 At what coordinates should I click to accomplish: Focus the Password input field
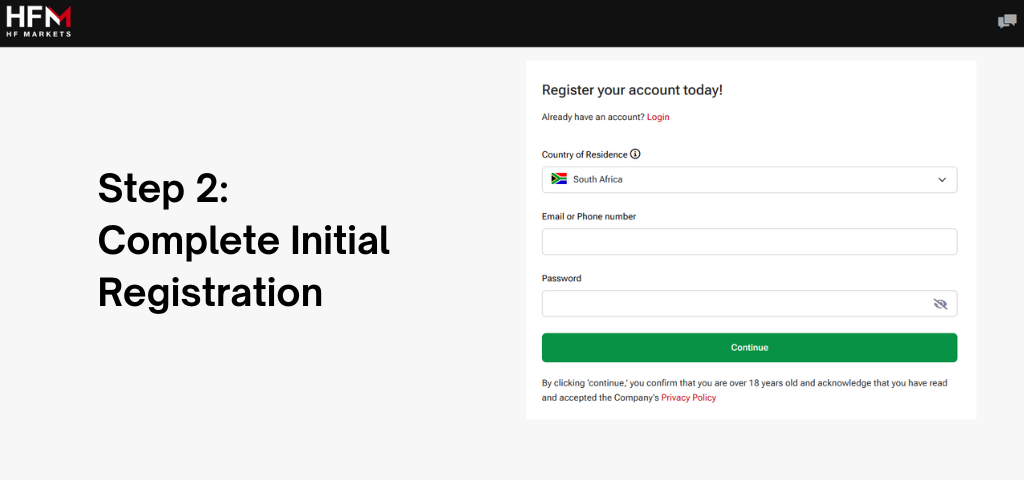tap(735, 303)
